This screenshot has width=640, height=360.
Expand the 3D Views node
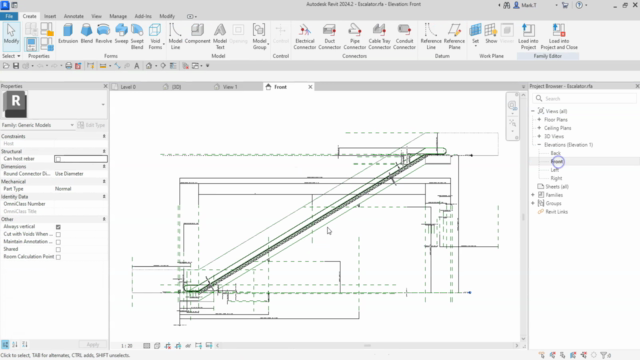pyautogui.click(x=539, y=136)
